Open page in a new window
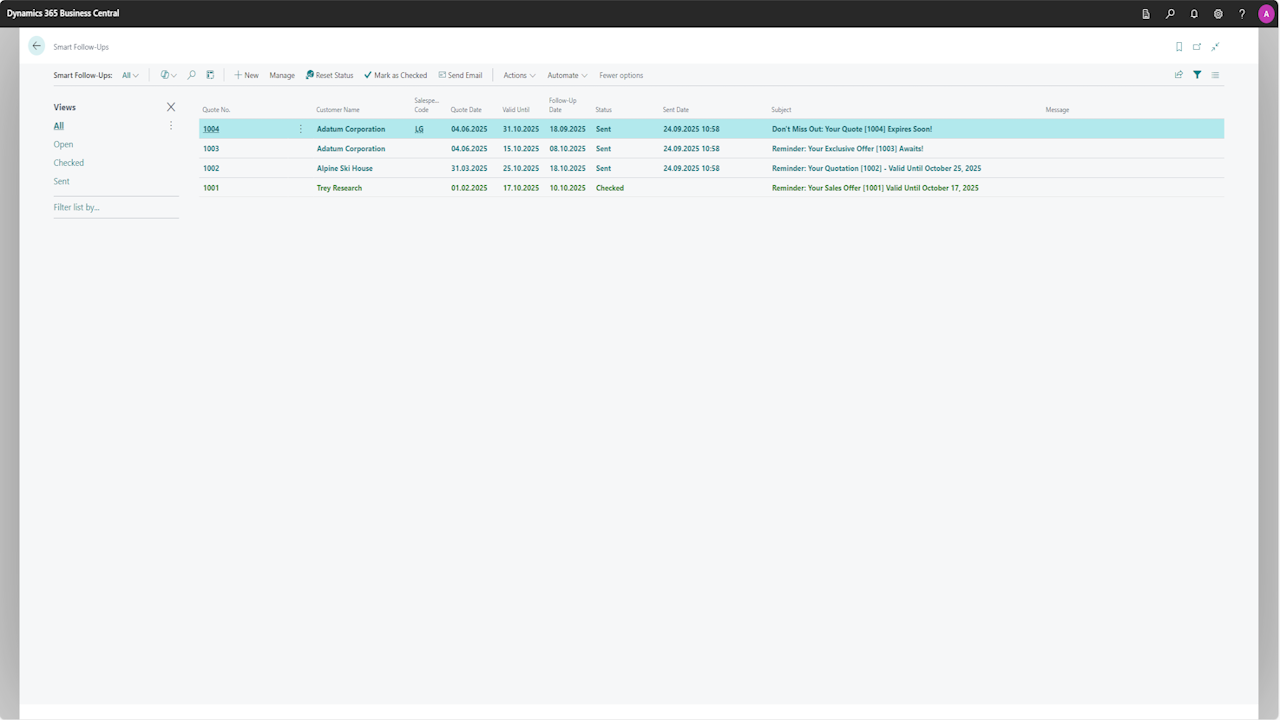Screen dimensions: 1280x720 pos(1197,47)
